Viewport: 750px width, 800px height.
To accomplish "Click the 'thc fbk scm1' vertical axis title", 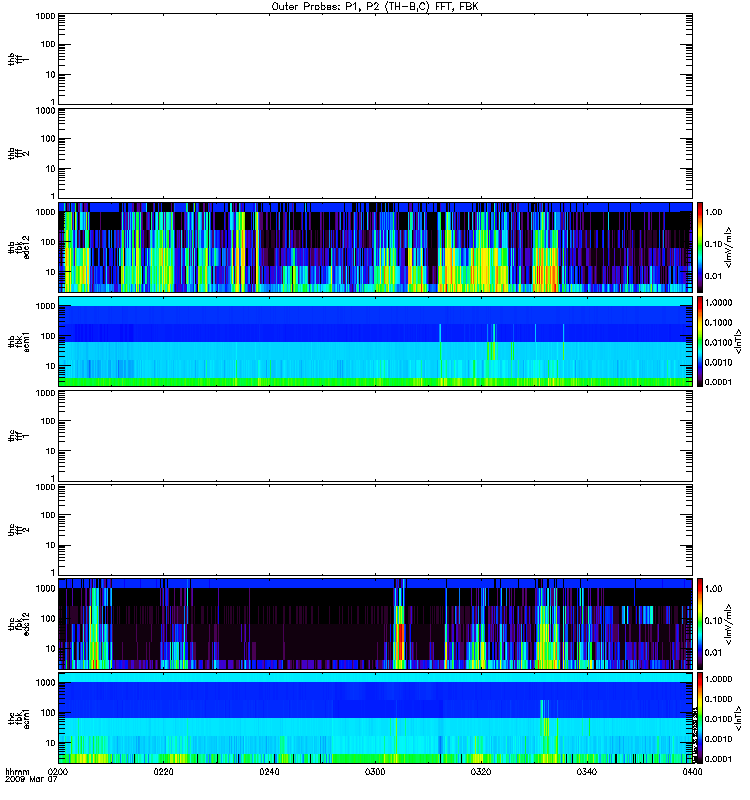I will (19, 718).
